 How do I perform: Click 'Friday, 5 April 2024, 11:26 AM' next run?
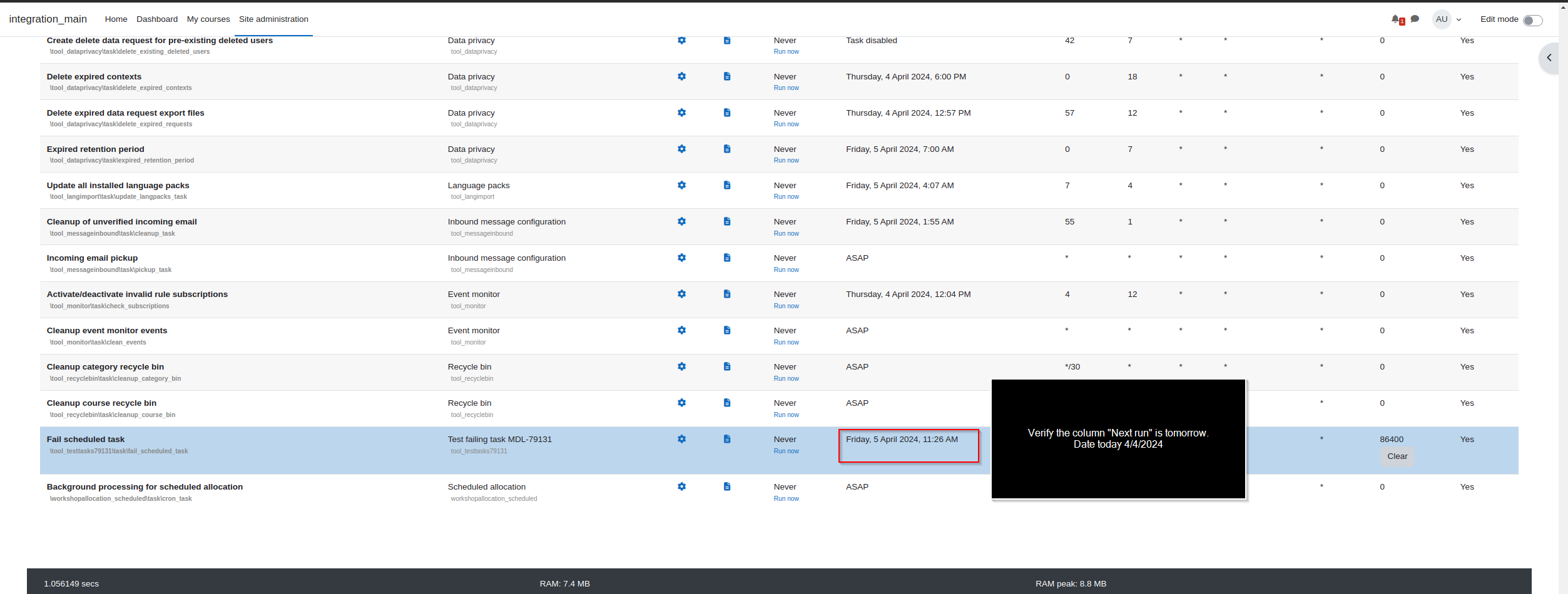coord(902,440)
